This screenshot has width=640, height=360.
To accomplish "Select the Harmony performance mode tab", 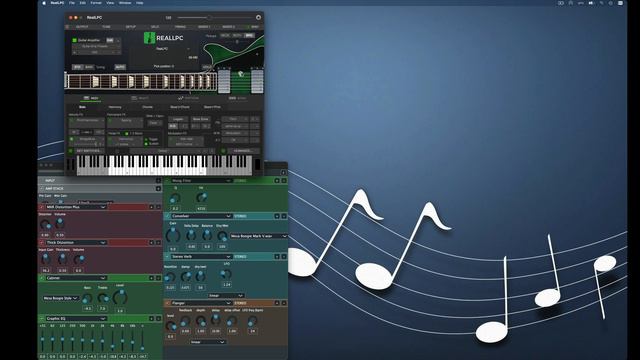I will (x=115, y=107).
